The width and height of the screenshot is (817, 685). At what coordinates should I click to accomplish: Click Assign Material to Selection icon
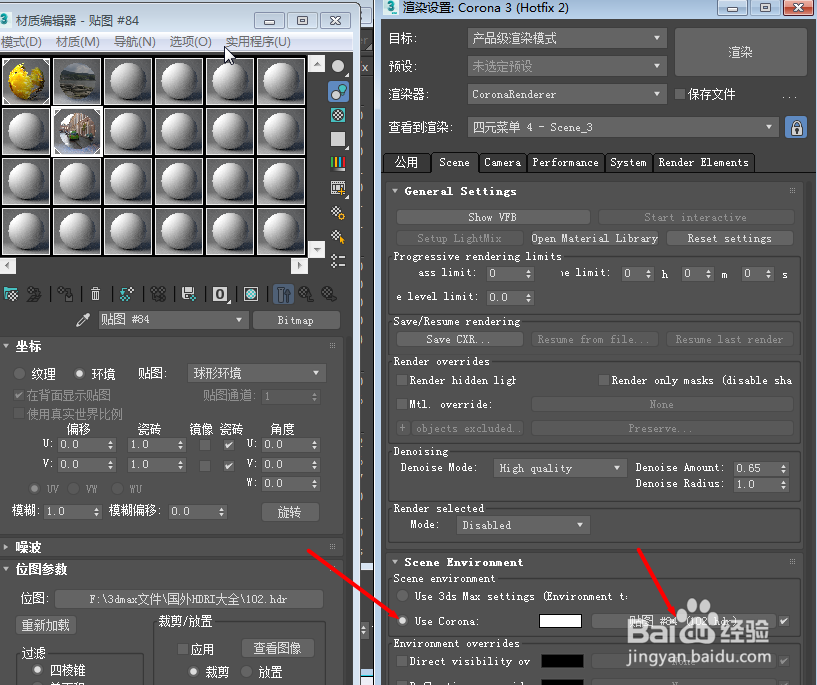66,294
